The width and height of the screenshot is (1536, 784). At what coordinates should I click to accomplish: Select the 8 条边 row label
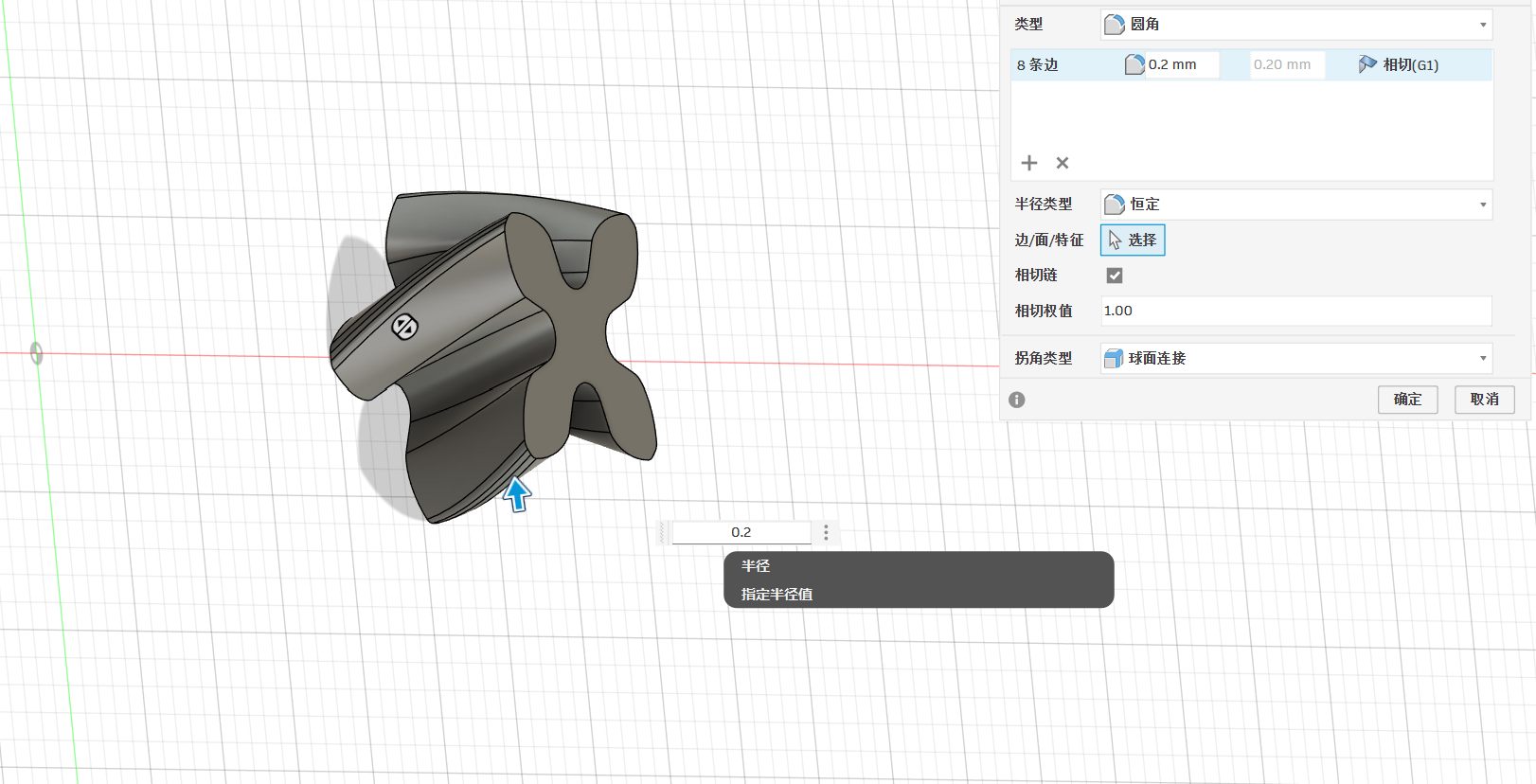(x=1038, y=64)
